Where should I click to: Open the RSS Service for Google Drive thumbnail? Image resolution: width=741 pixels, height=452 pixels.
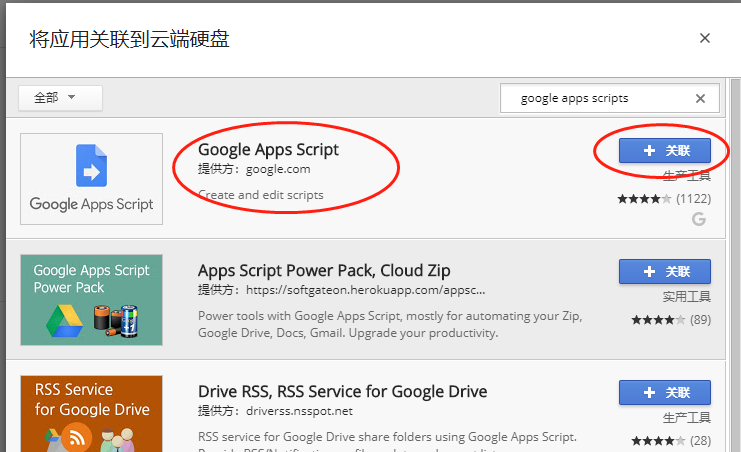click(x=91, y=414)
